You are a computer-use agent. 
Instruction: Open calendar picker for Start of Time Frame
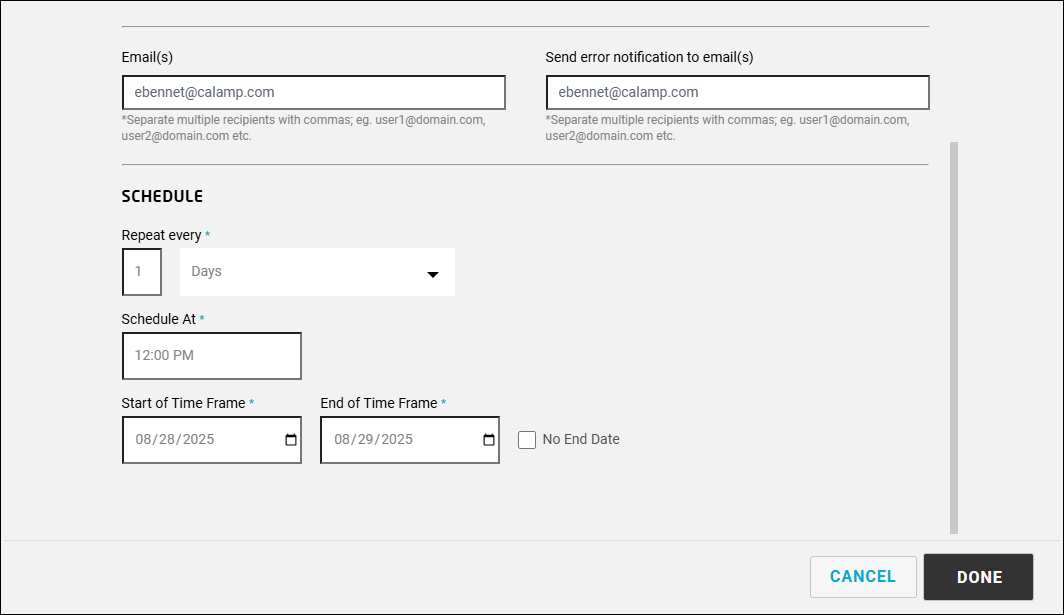coord(291,440)
